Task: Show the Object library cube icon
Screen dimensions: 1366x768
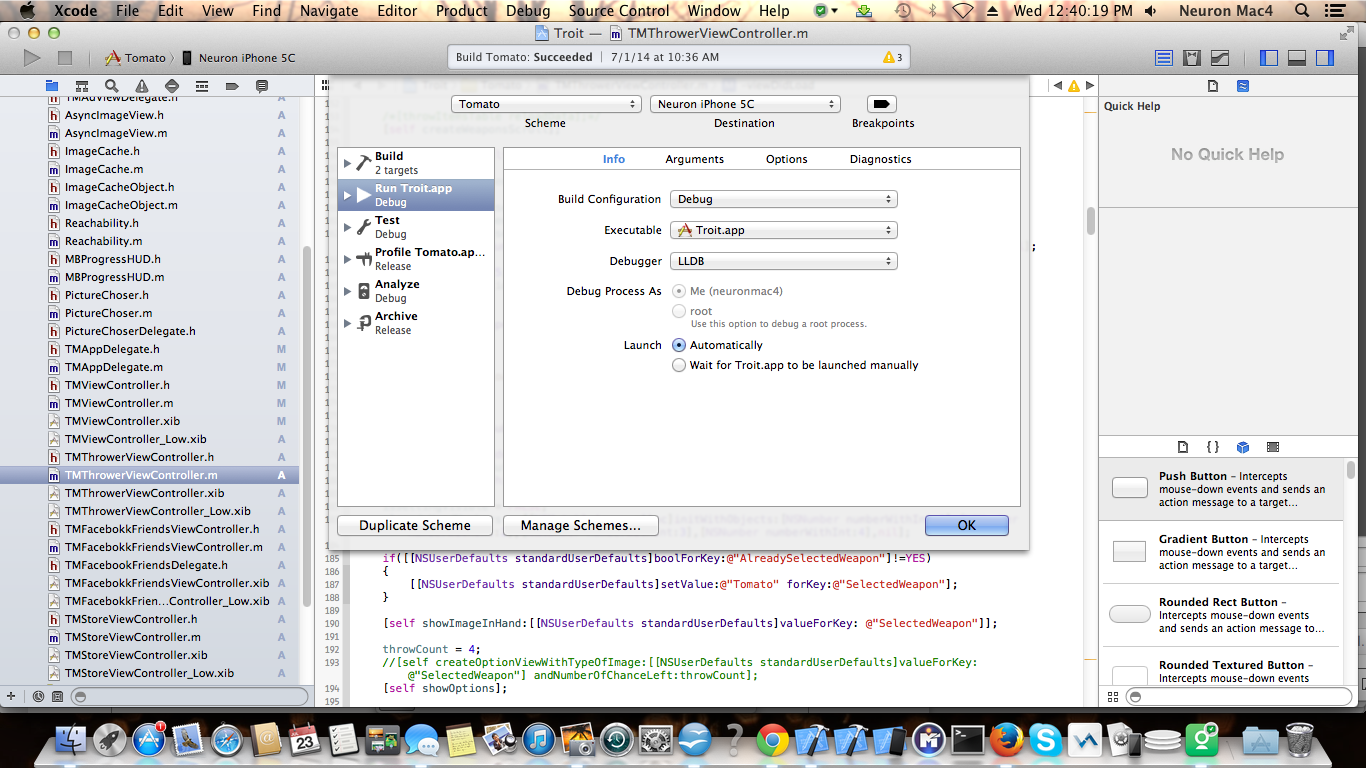Action: [1243, 447]
